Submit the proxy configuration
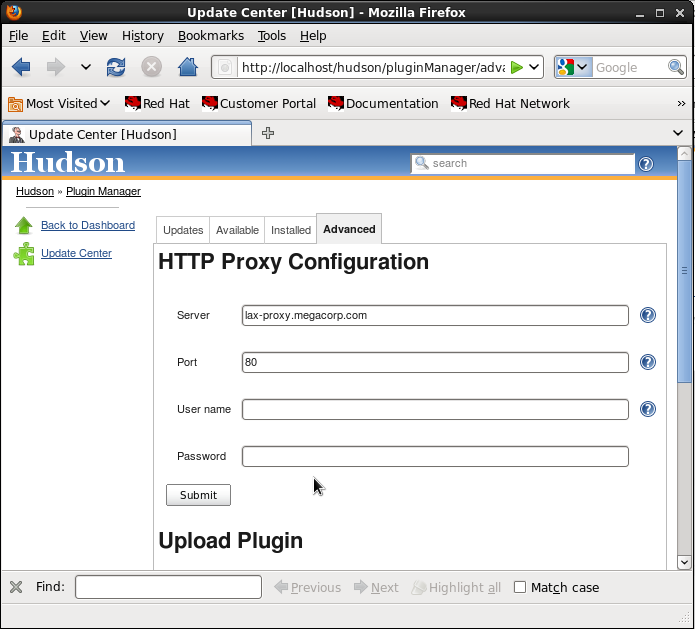Screen dimensions: 695x629 pyautogui.click(x=198, y=495)
